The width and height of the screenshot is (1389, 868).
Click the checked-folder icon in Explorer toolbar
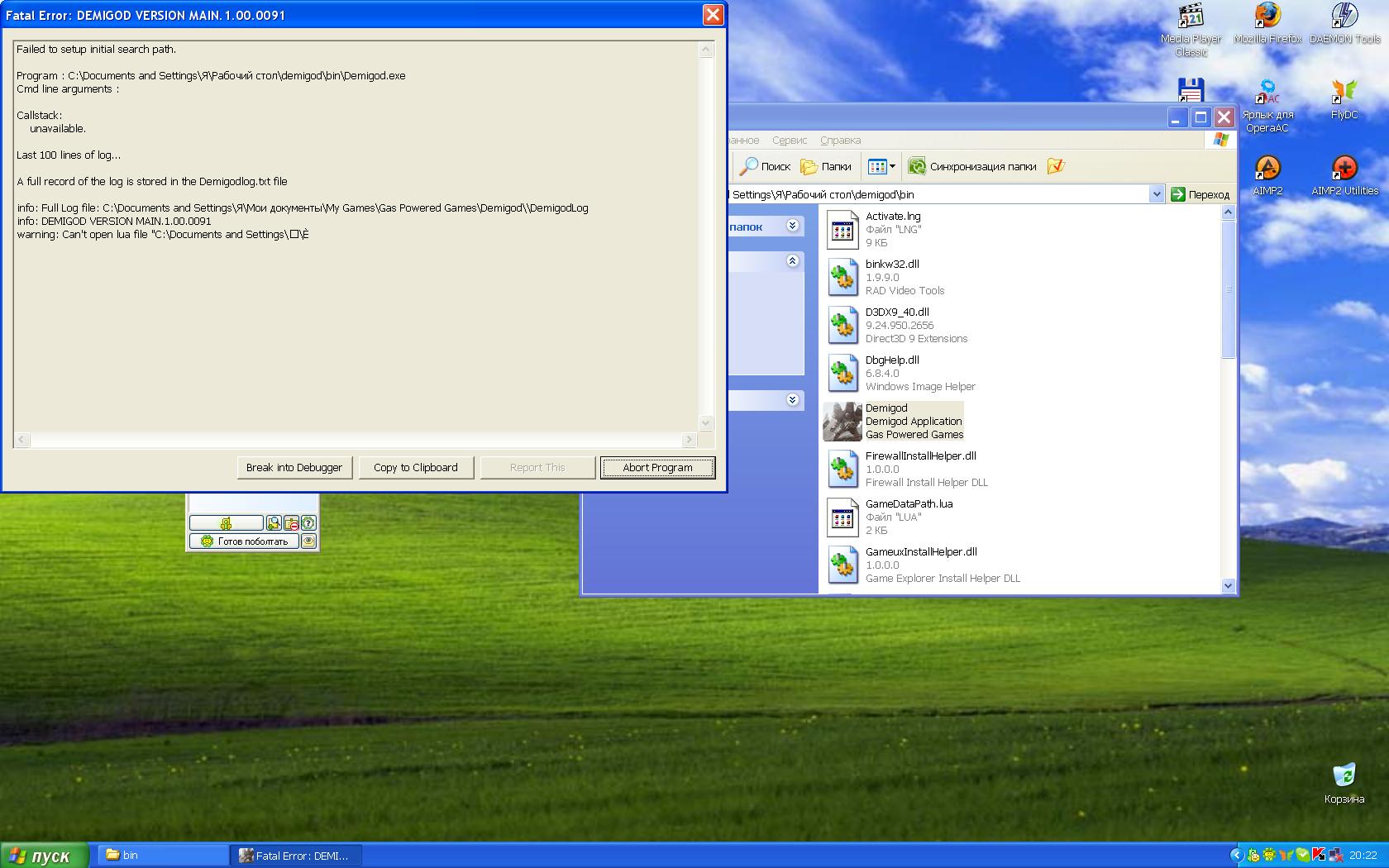pyautogui.click(x=1056, y=166)
